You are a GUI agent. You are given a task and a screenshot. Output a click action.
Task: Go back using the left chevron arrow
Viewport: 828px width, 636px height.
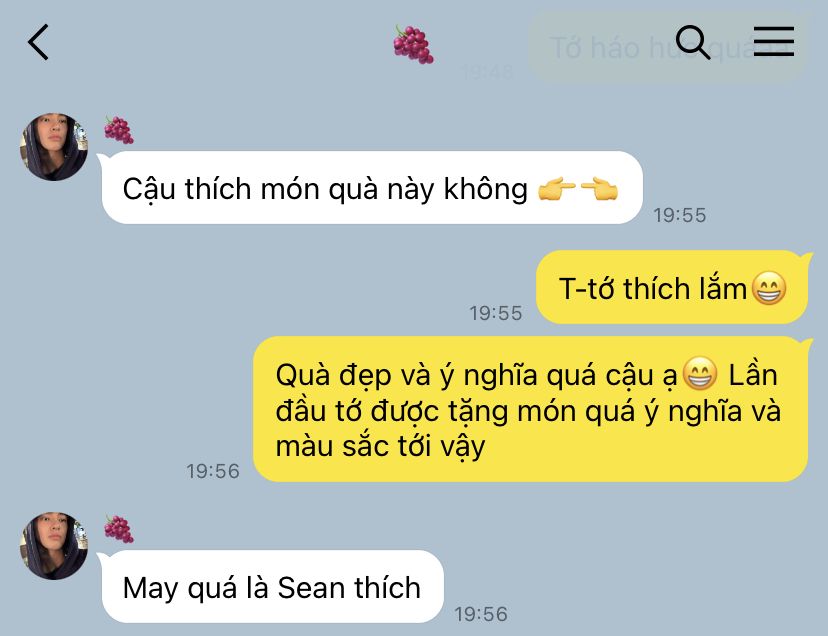pyautogui.click(x=39, y=42)
